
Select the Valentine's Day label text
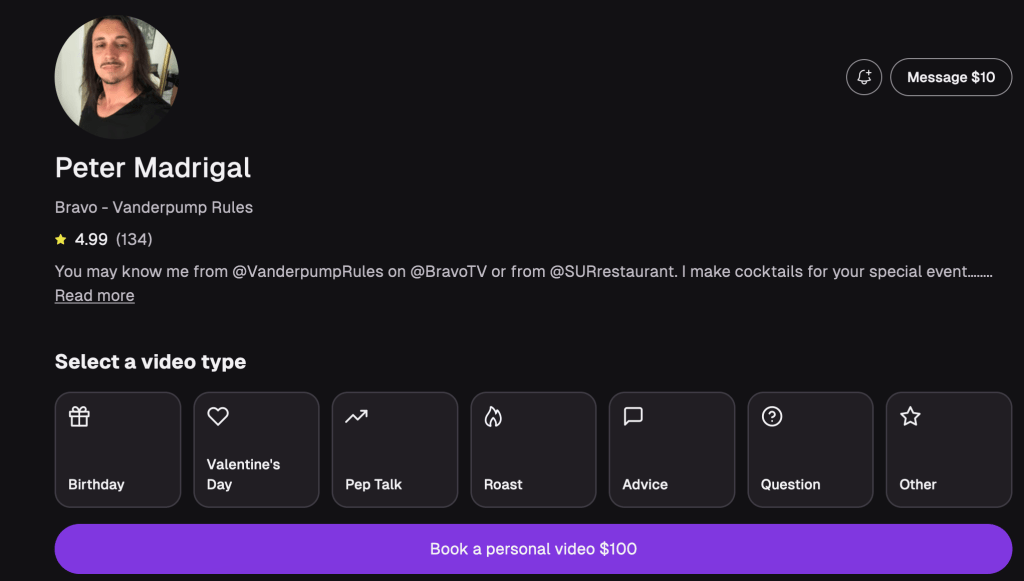click(x=243, y=474)
